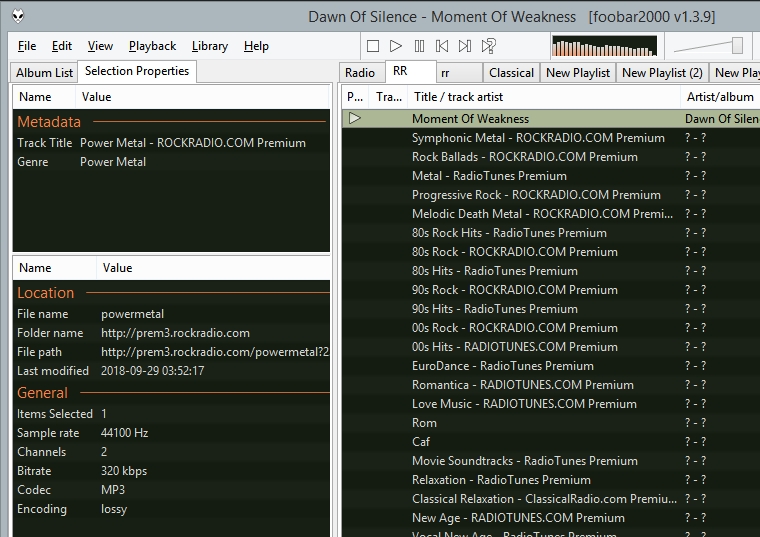Image resolution: width=760 pixels, height=537 pixels.
Task: Select Melodic Death Metal station entry
Action: click(x=551, y=214)
